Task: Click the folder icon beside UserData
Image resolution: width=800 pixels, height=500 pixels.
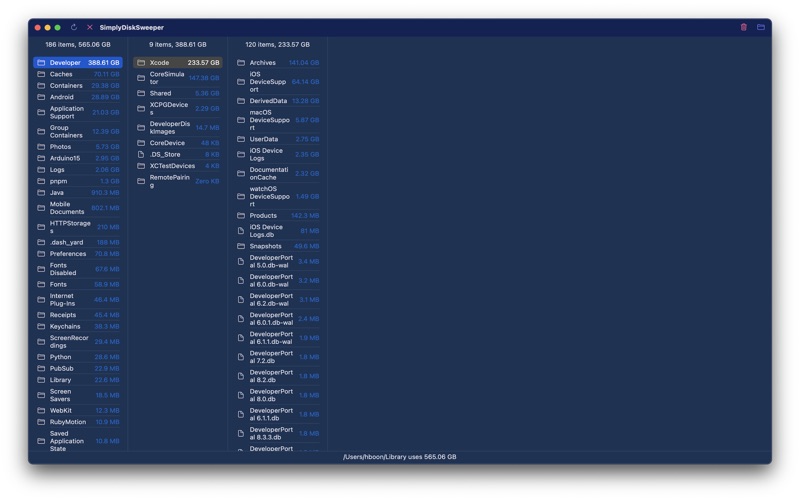Action: [241, 139]
